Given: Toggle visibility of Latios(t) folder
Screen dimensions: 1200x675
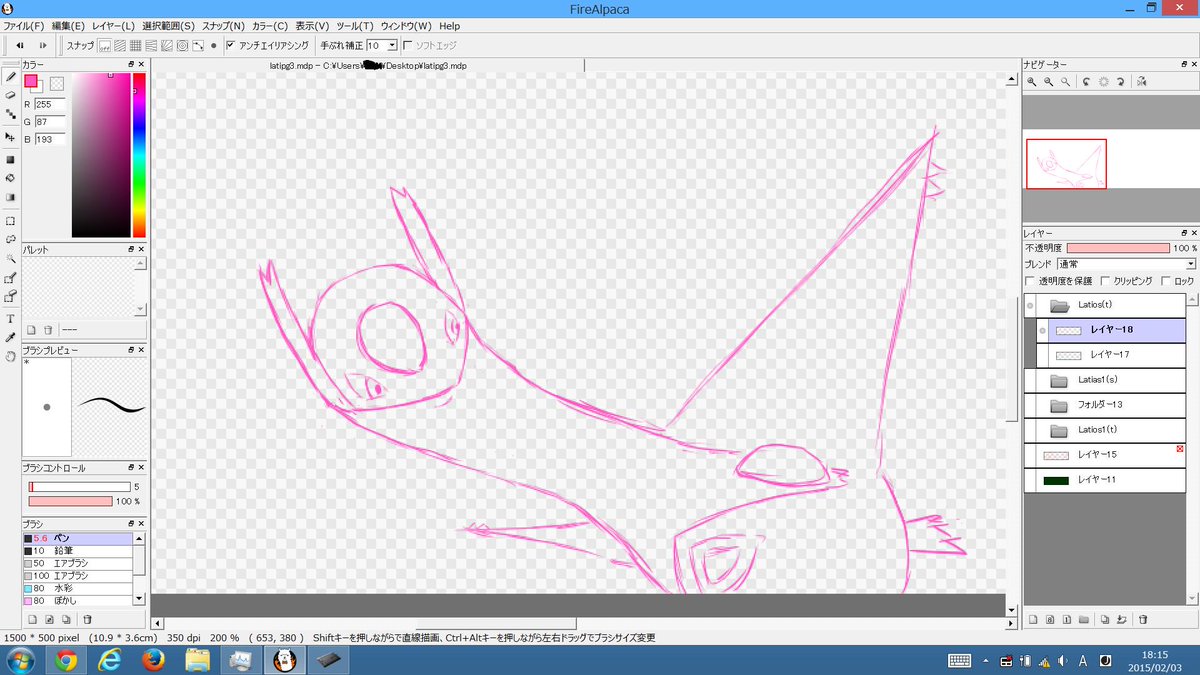Looking at the screenshot, I should point(1030,305).
